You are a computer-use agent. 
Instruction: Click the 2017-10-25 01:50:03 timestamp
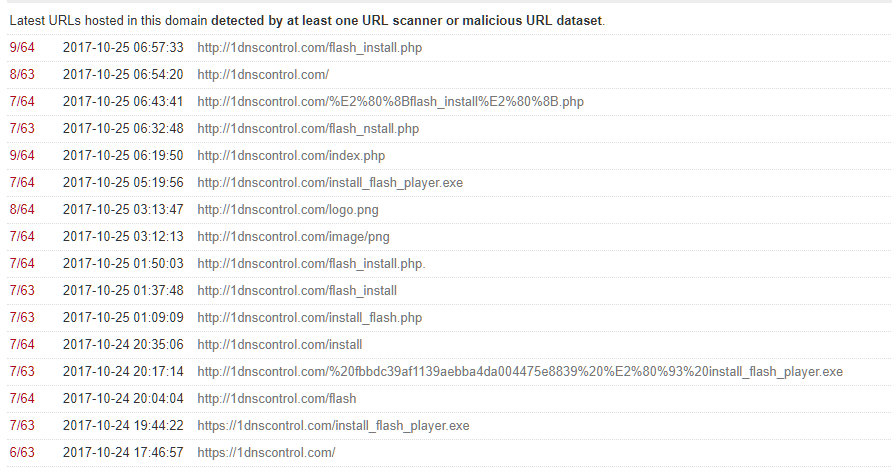click(123, 263)
